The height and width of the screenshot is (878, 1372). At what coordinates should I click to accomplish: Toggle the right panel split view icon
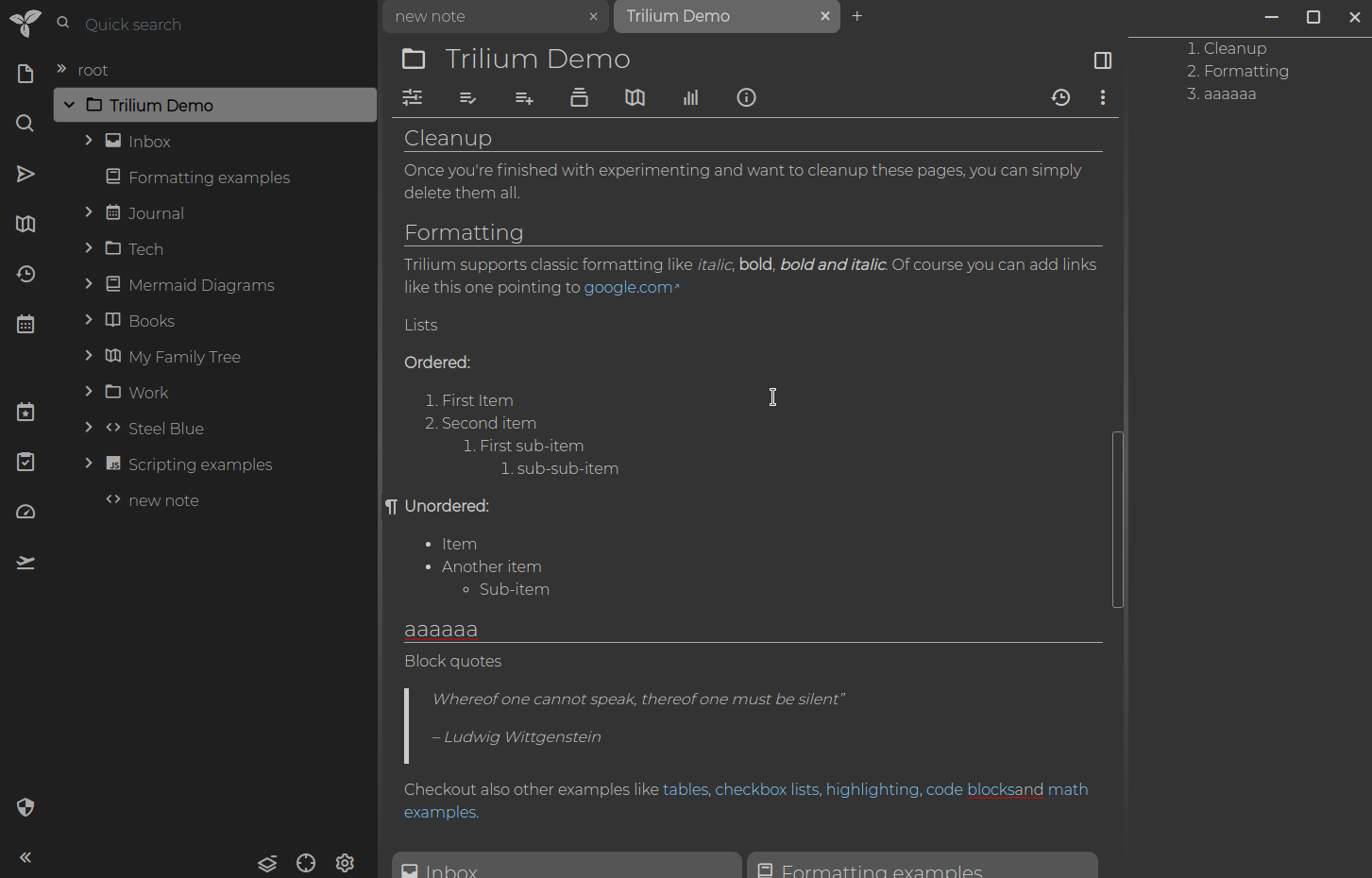[x=1102, y=59]
